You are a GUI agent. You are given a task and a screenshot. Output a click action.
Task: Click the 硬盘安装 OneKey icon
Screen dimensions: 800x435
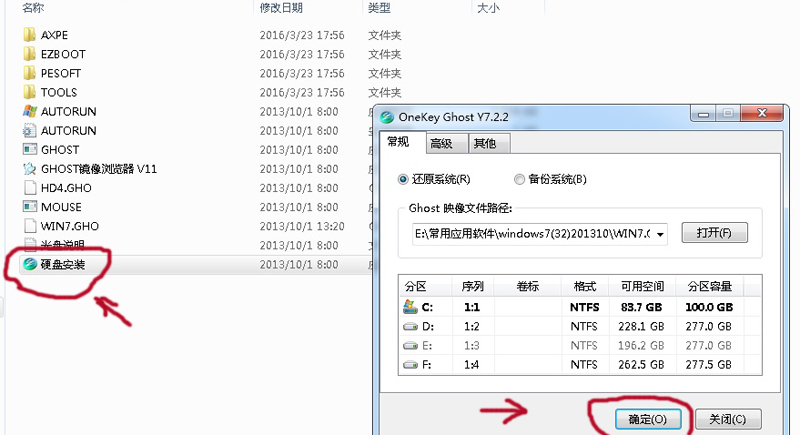(30, 264)
